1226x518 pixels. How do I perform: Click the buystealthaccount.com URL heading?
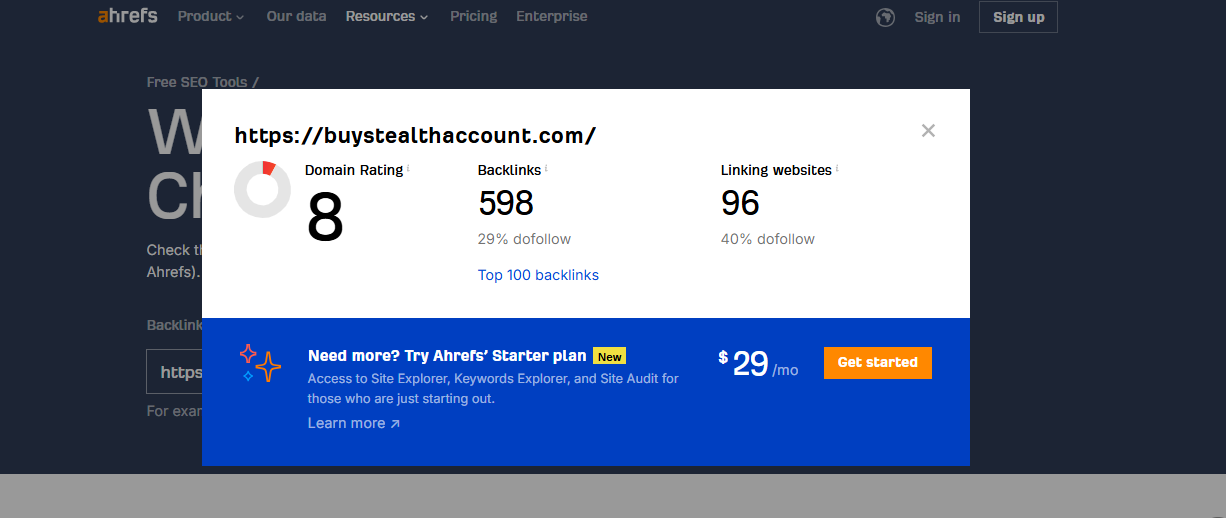tap(415, 135)
